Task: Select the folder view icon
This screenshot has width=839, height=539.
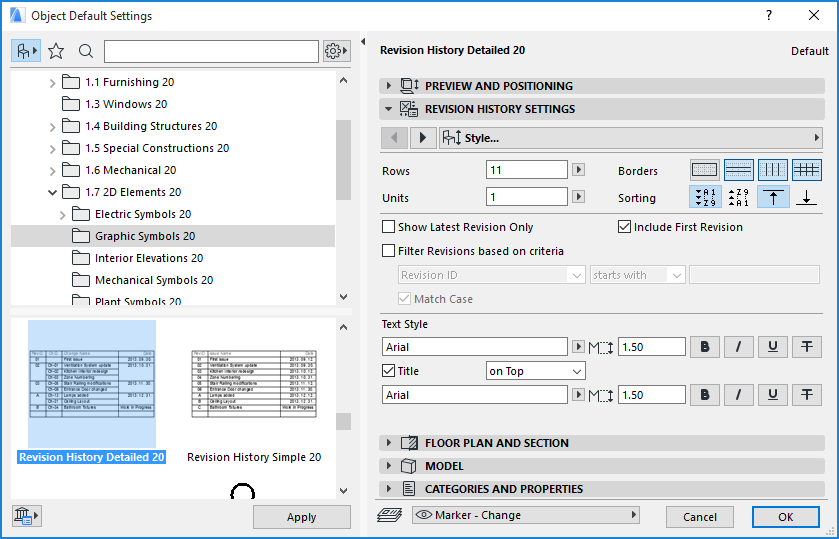Action: 25,51
